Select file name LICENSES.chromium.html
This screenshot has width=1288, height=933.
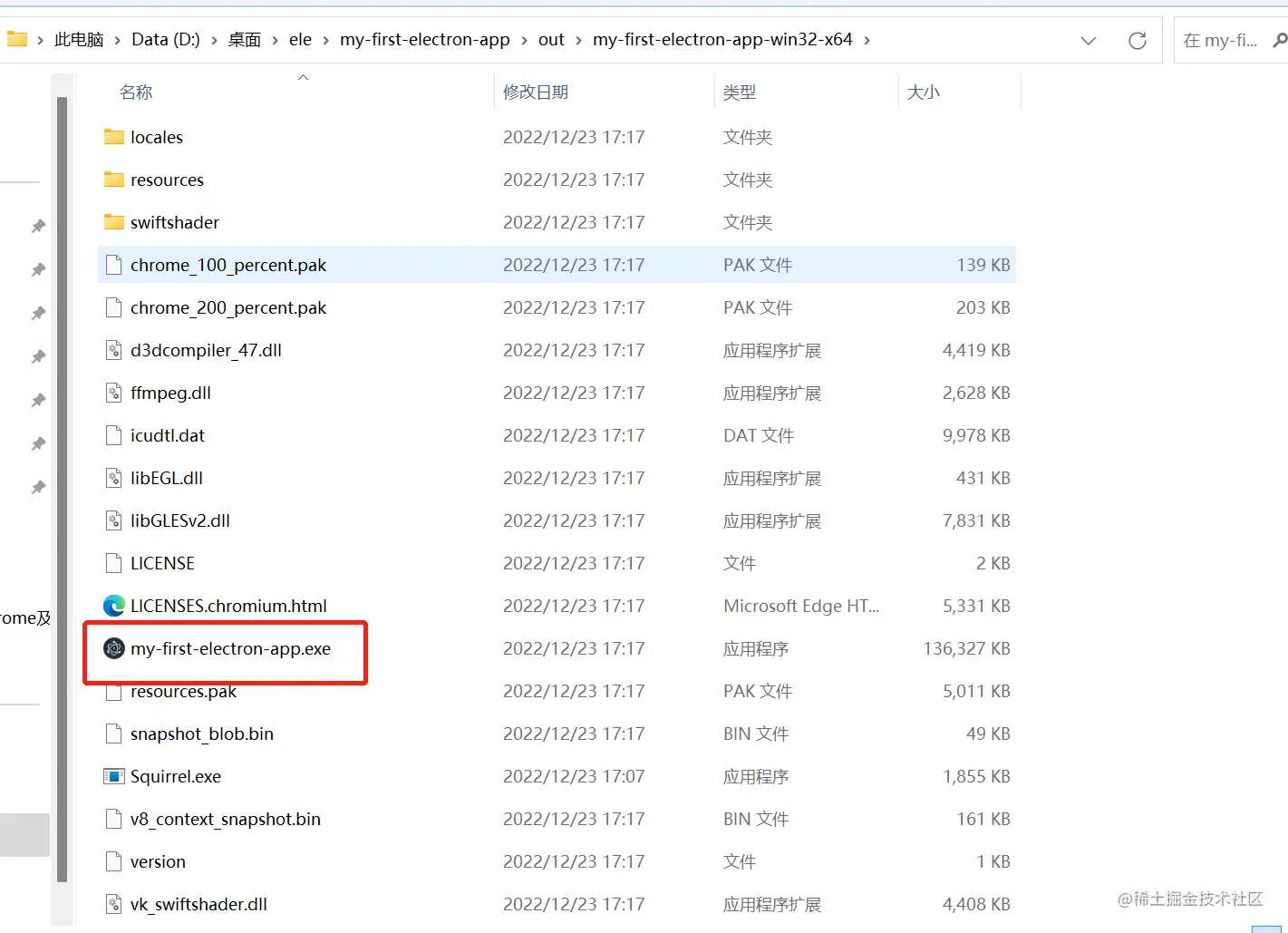228,606
